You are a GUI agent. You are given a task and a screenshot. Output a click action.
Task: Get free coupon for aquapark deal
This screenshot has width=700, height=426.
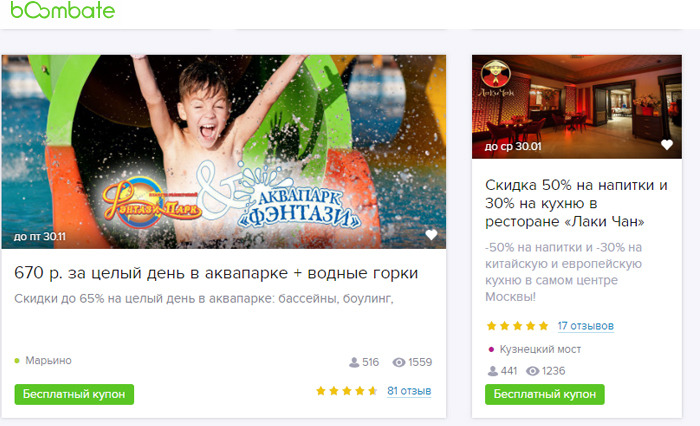pyautogui.click(x=74, y=394)
